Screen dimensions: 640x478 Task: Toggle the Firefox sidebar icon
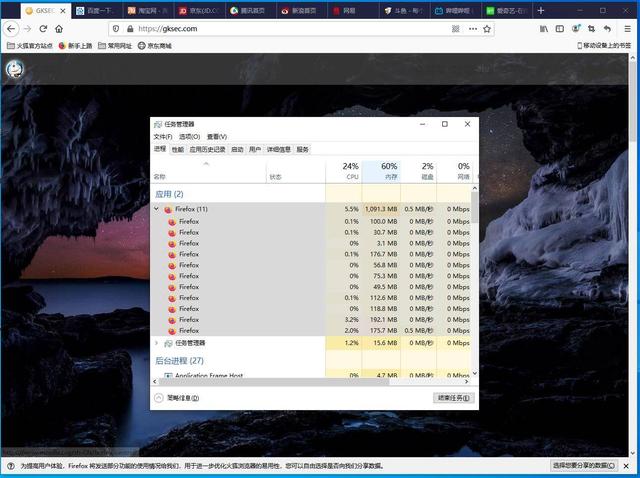560,29
